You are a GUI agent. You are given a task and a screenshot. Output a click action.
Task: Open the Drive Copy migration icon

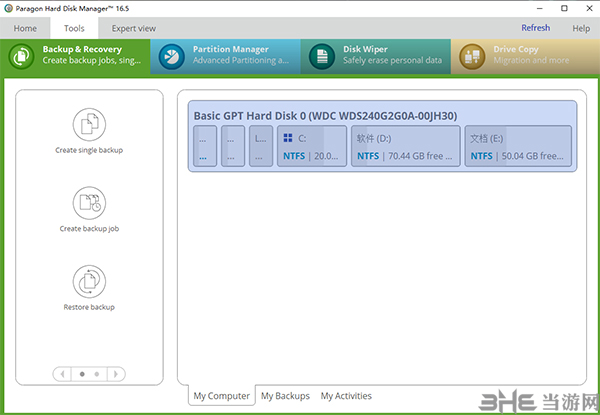[x=472, y=57]
